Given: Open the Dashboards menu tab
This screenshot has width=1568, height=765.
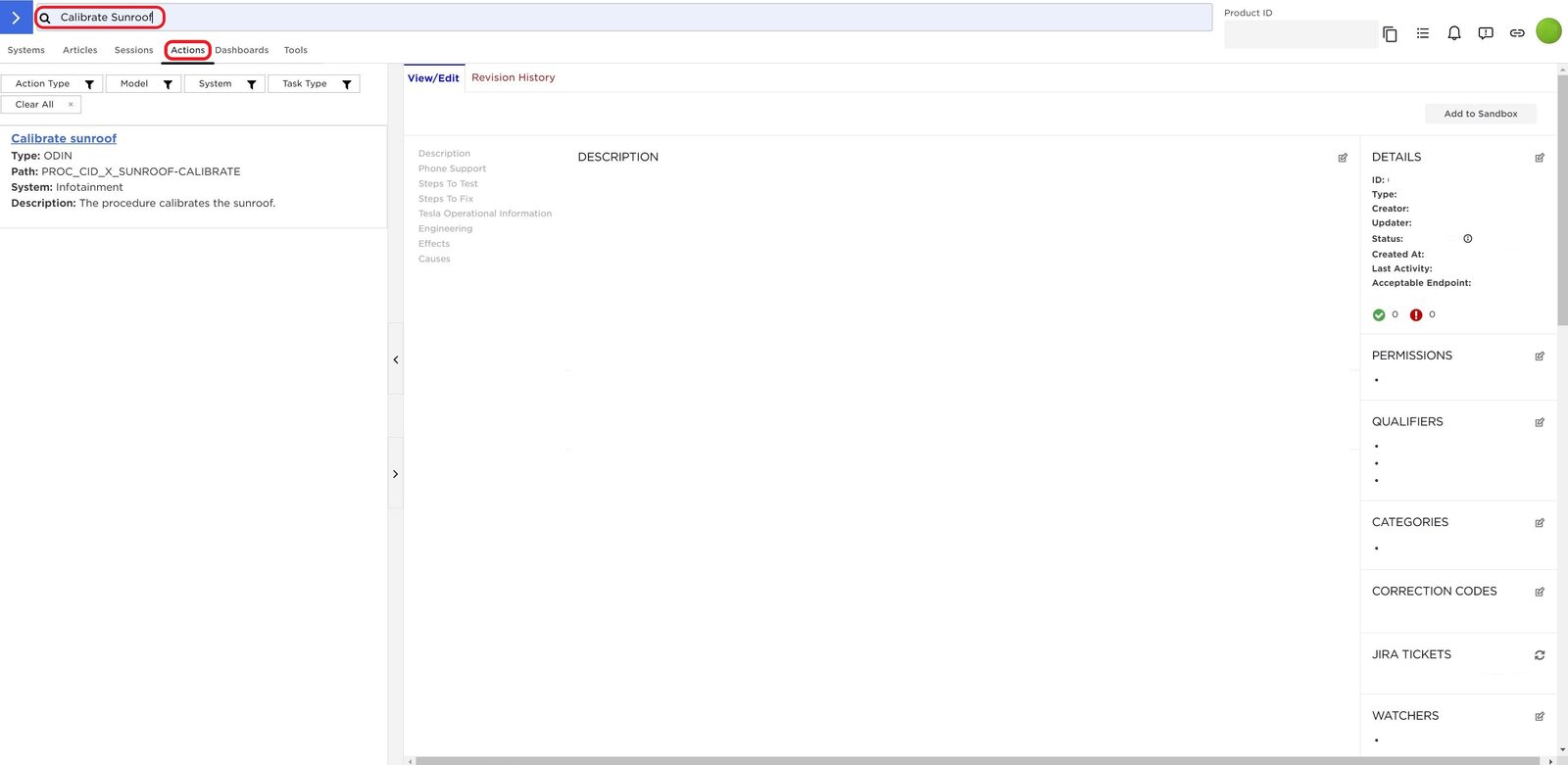Looking at the screenshot, I should pyautogui.click(x=241, y=50).
